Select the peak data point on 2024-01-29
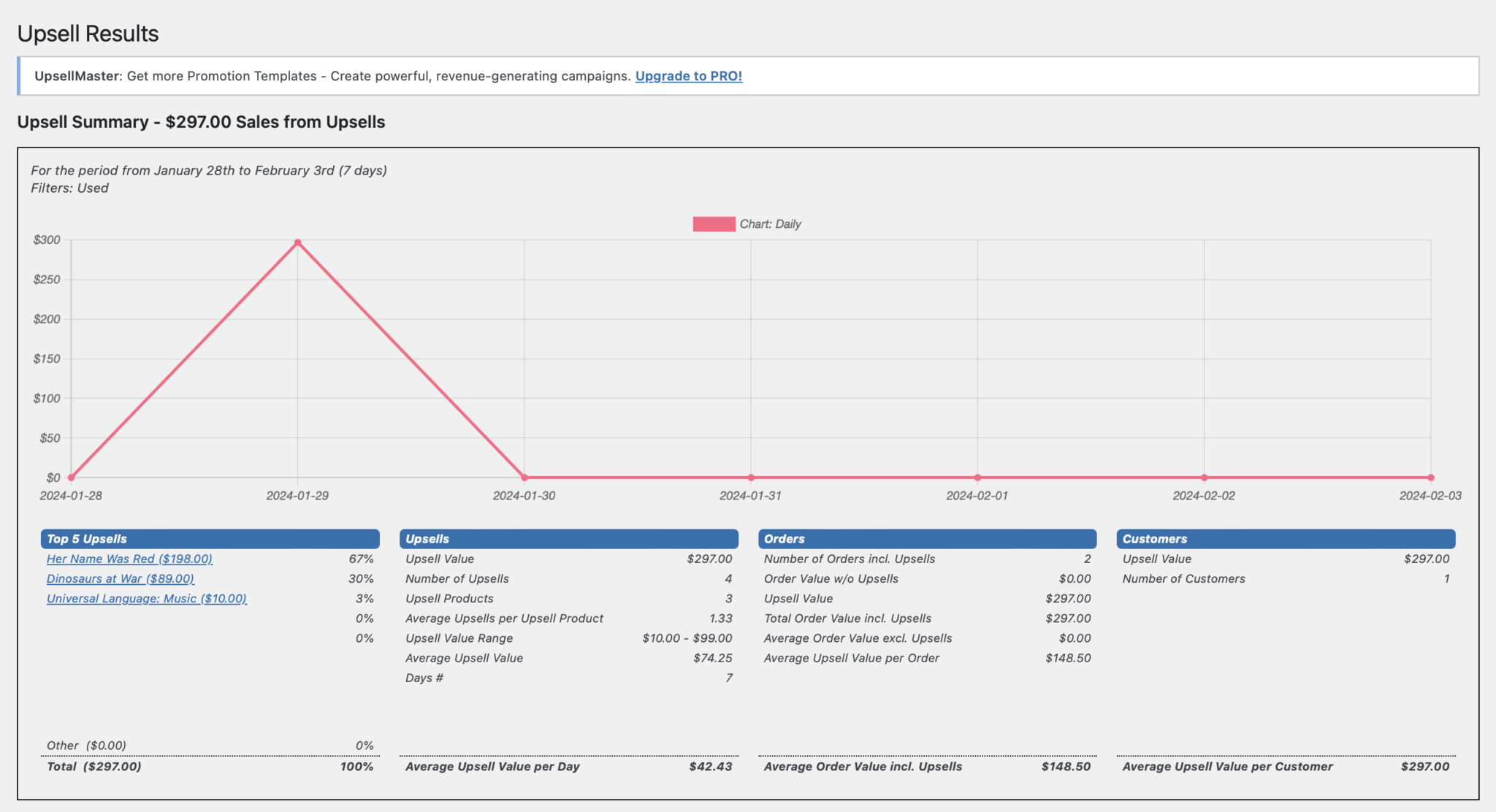This screenshot has height=812, width=1496. 299,241
